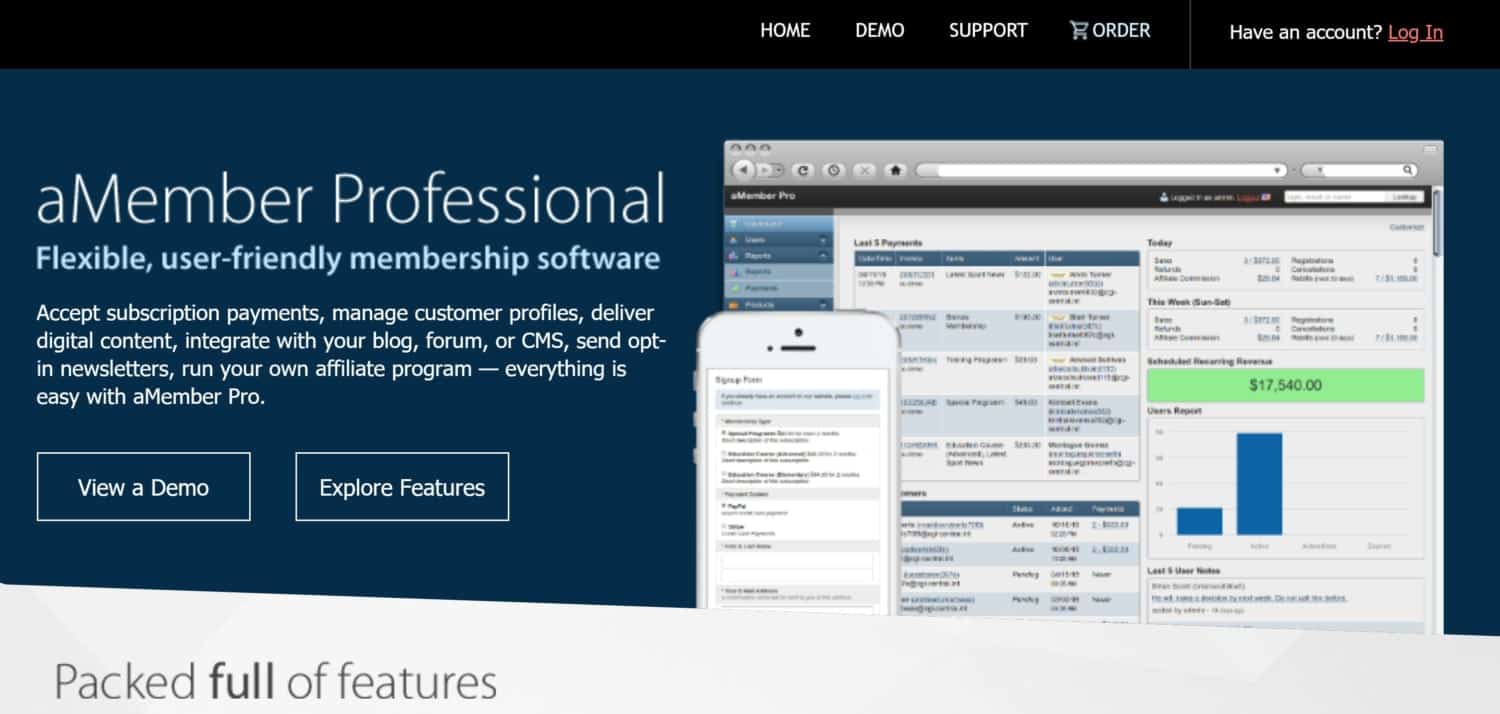Click 'Flexible, user-friendly membership software' subtitle

(348, 258)
